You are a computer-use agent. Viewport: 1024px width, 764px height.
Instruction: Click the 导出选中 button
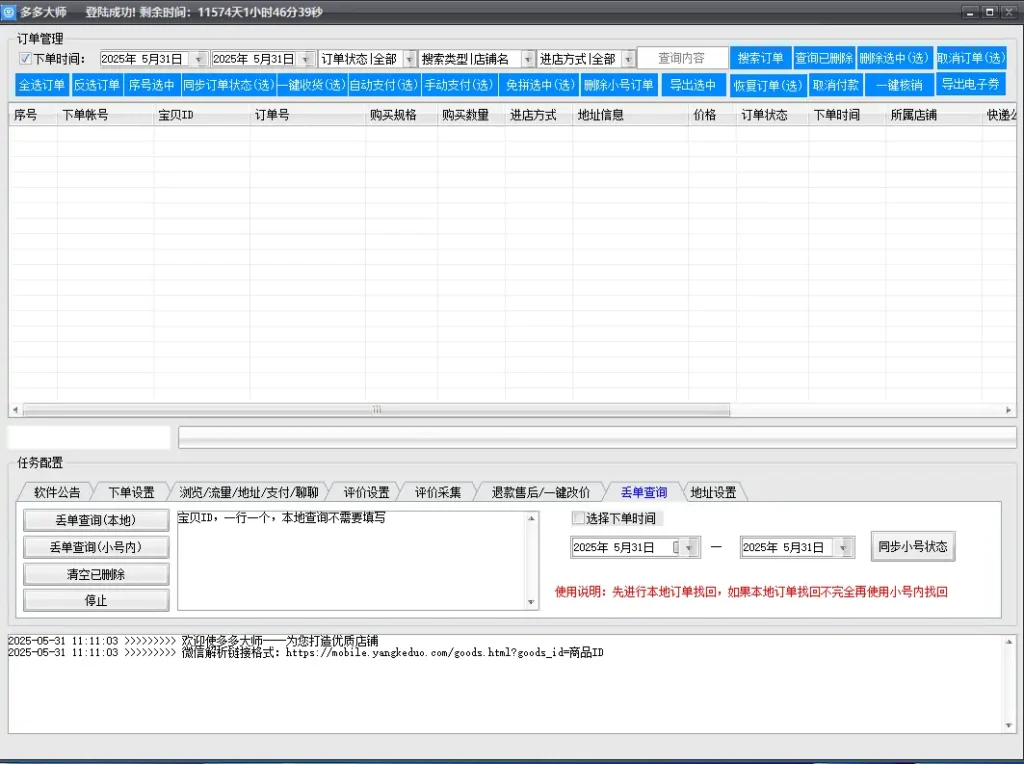pos(694,85)
